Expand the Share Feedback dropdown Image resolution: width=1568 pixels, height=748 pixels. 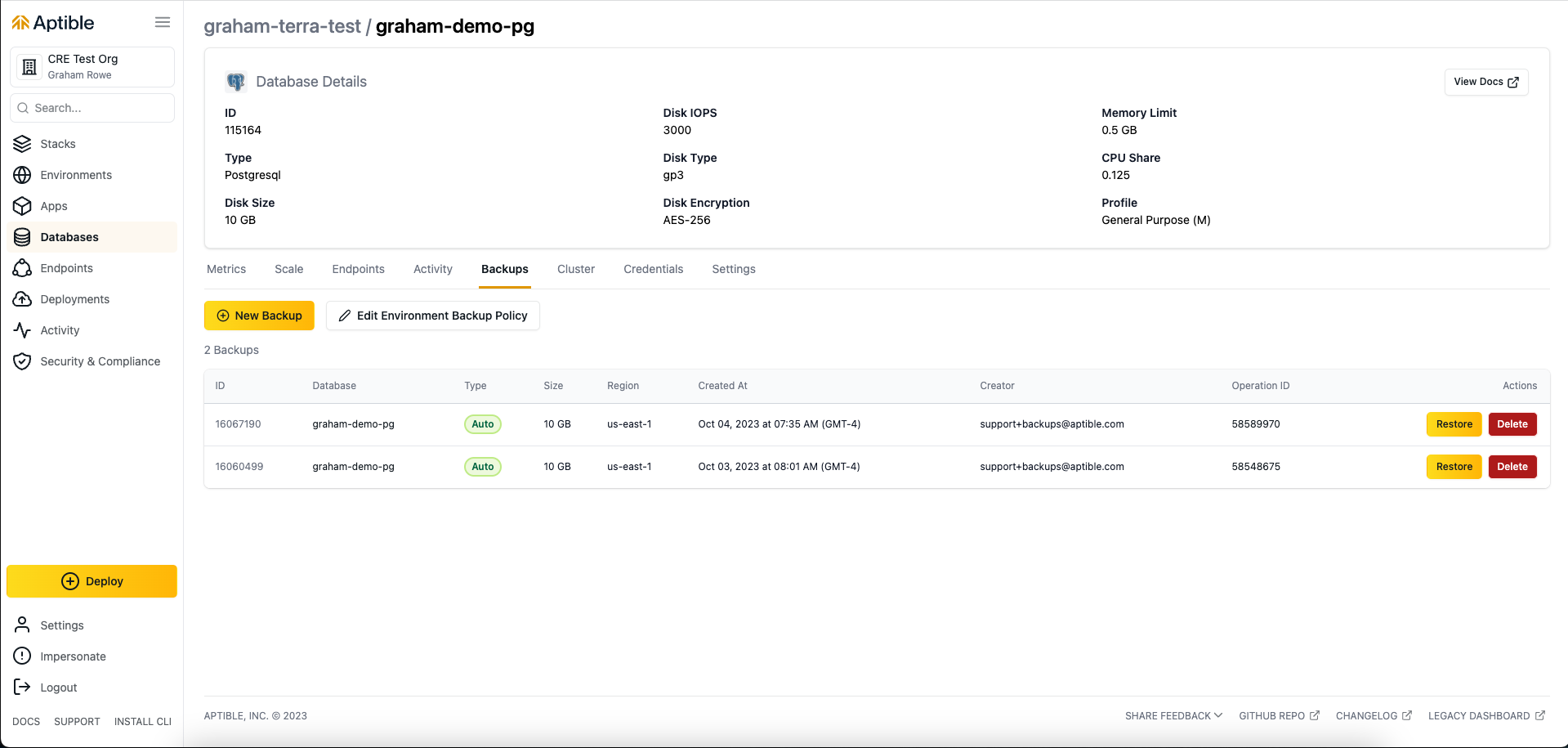(x=1173, y=715)
